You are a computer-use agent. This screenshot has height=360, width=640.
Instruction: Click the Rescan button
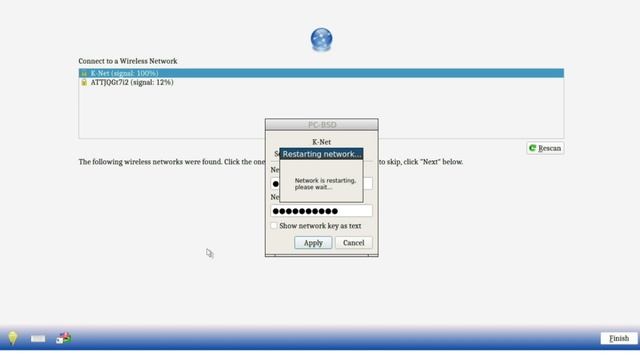[545, 148]
